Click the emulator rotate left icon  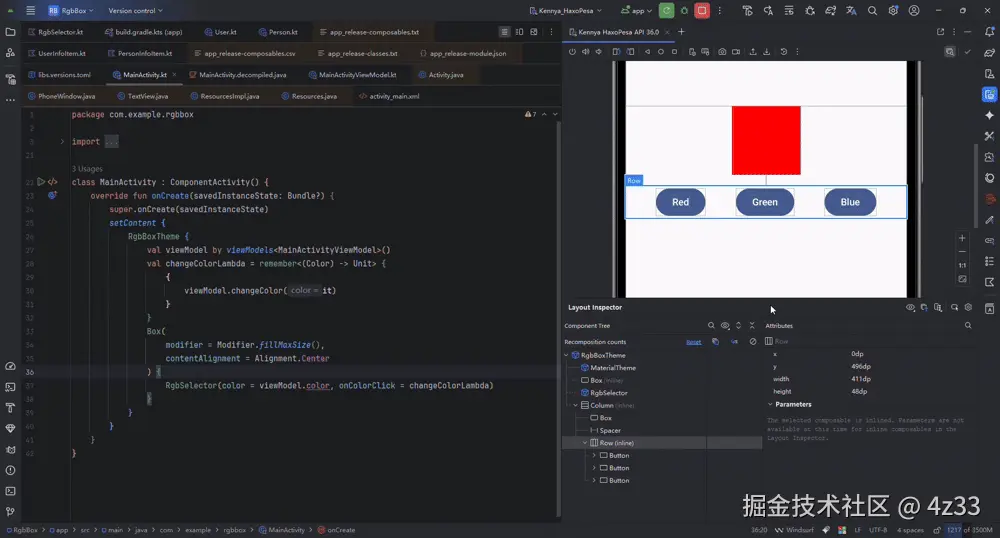tap(616, 52)
